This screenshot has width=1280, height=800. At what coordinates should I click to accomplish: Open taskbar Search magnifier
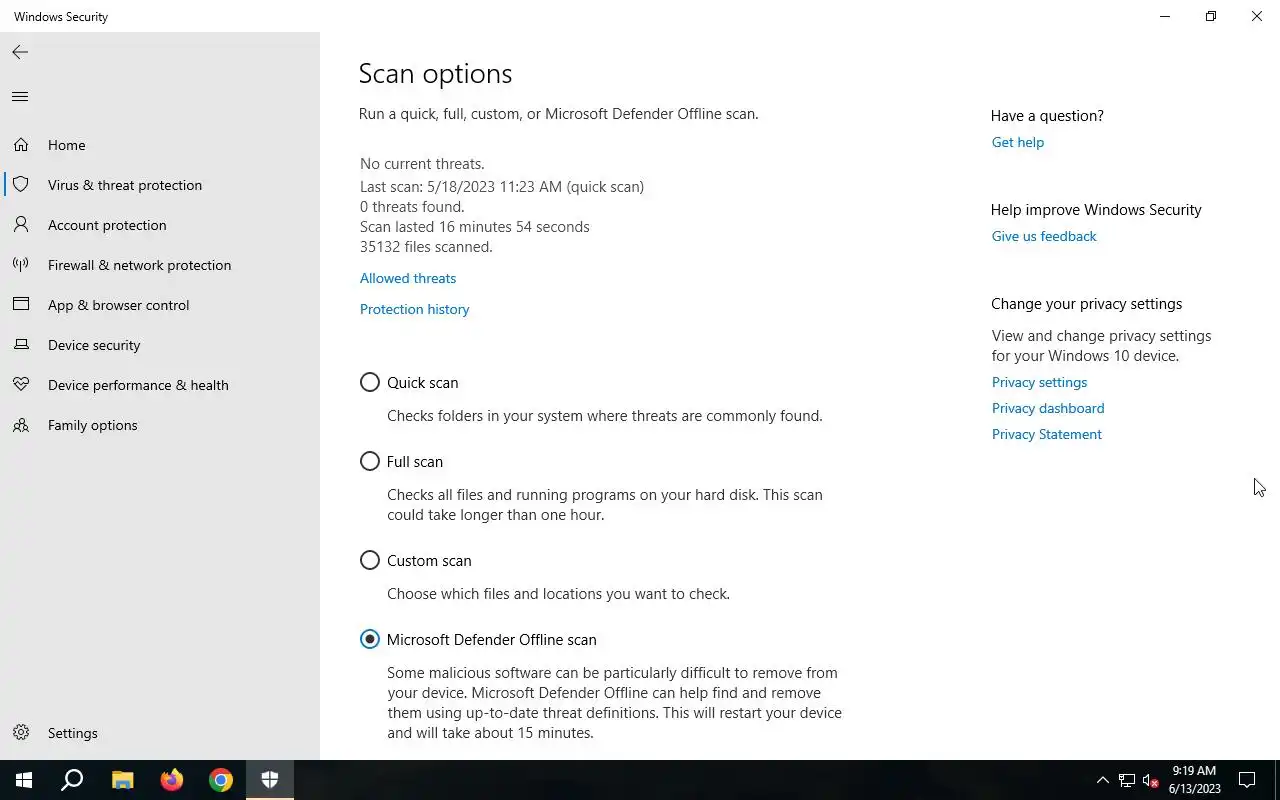72,780
